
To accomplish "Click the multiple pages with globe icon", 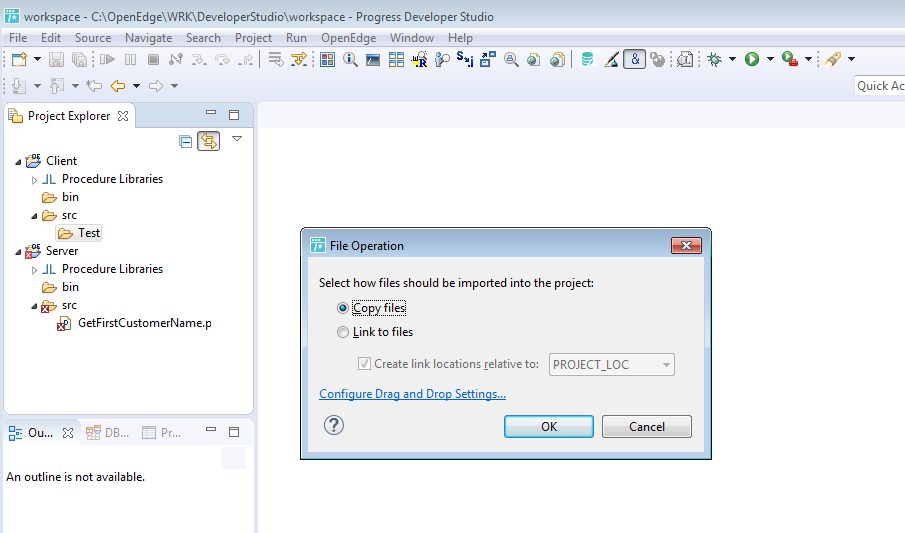I will (x=557, y=59).
